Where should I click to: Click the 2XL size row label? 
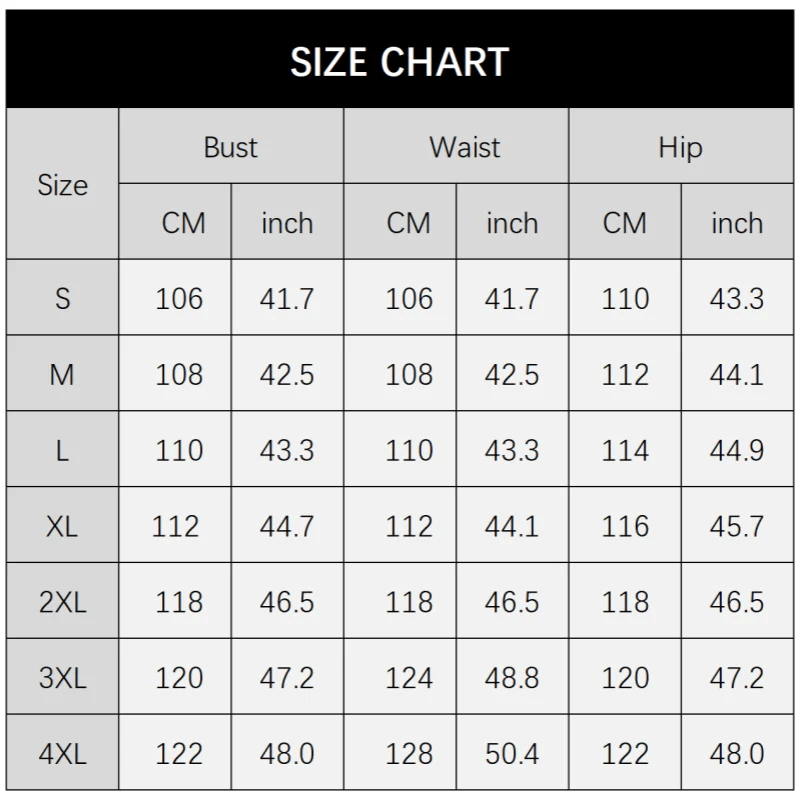(x=62, y=602)
